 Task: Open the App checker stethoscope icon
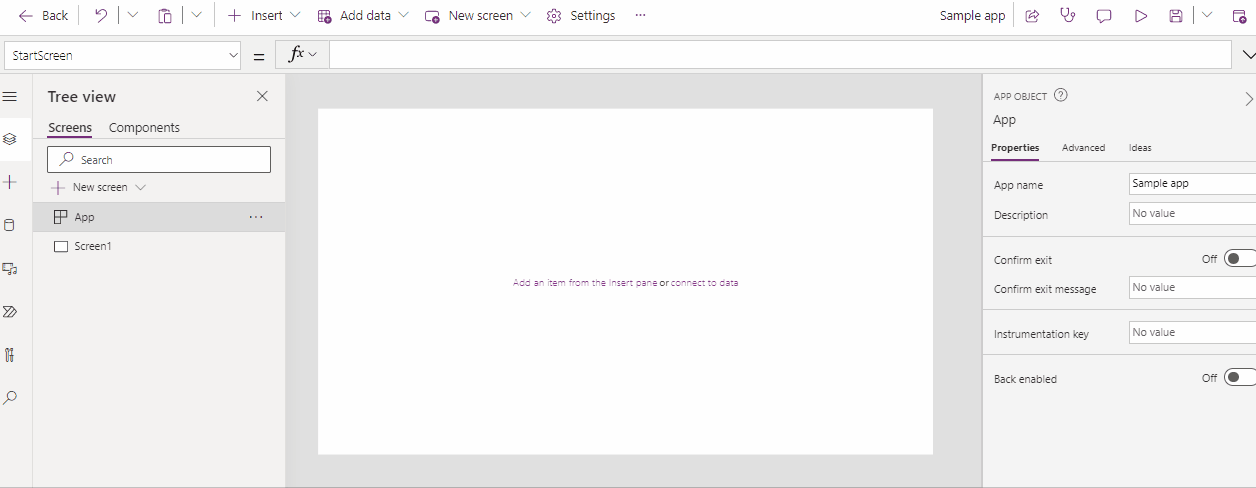pos(1068,16)
